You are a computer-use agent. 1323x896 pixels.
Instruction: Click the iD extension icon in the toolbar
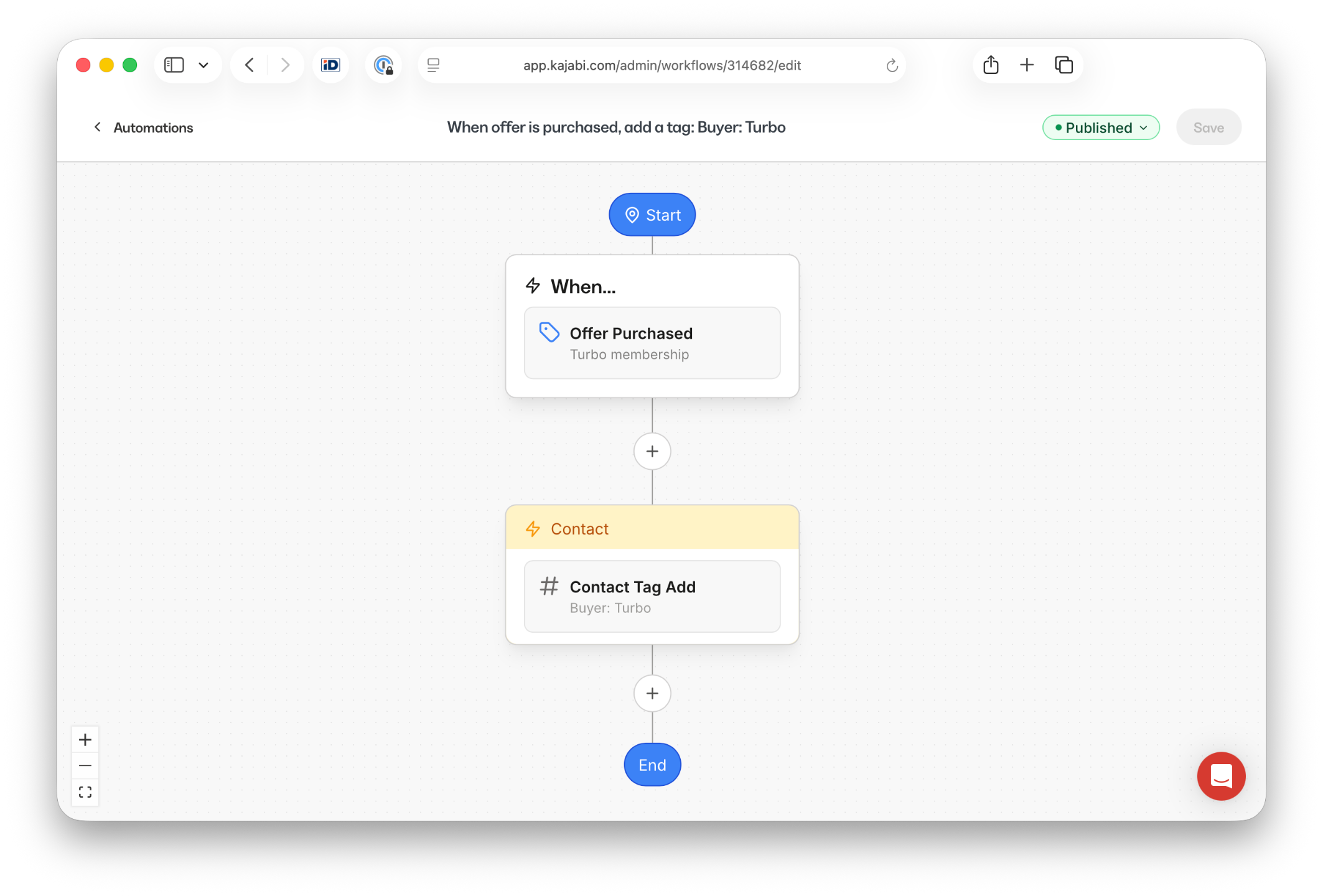pyautogui.click(x=330, y=65)
